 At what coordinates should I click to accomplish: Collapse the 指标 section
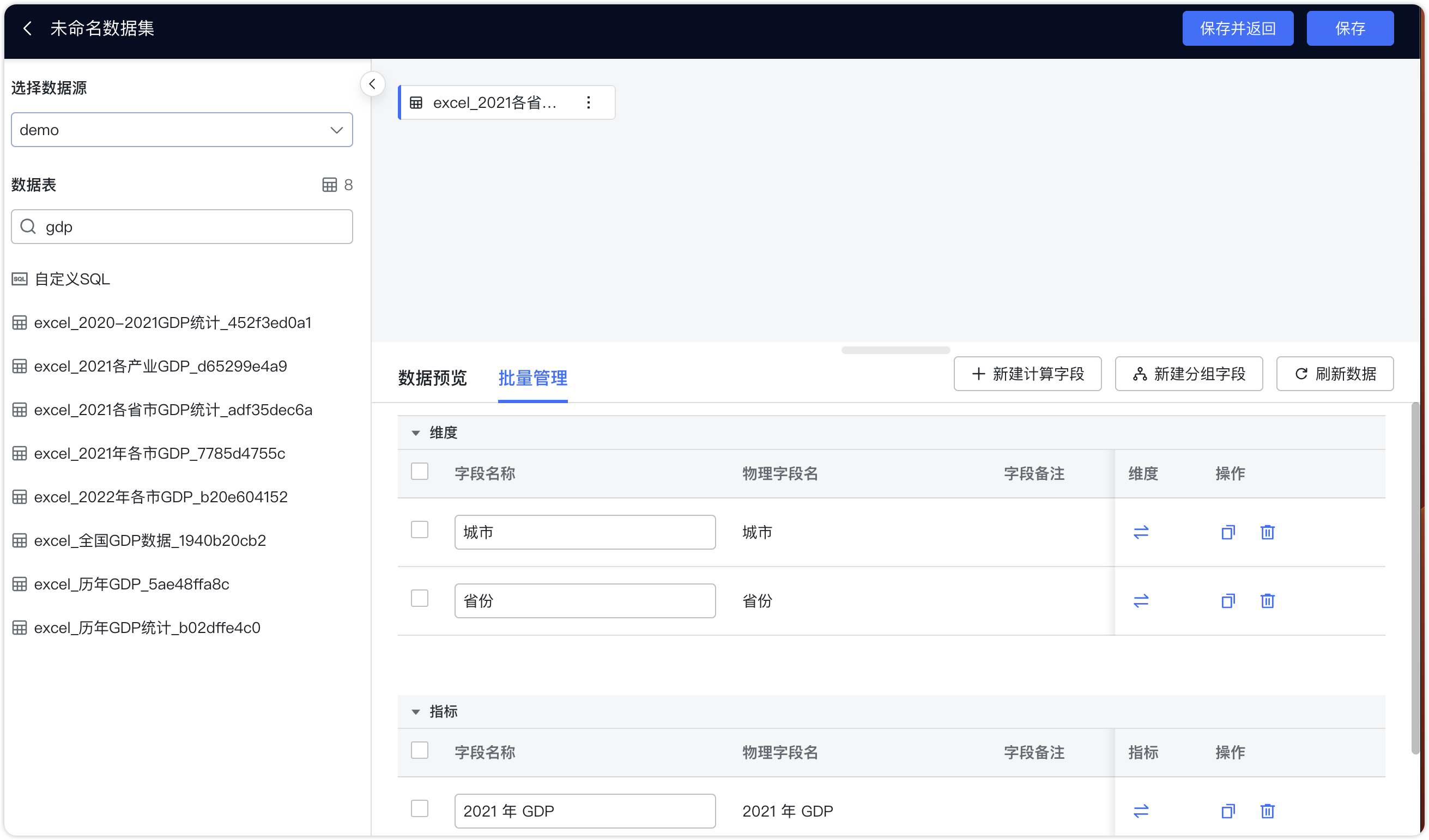point(416,712)
